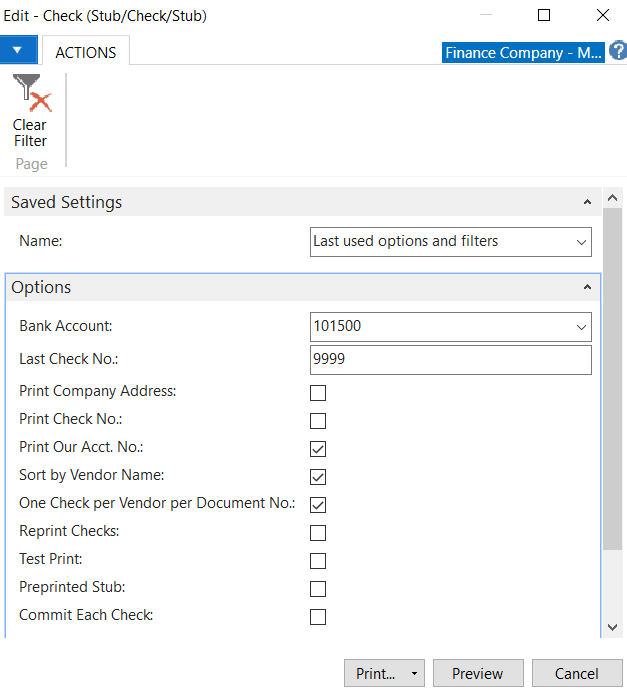Viewport: 627px width, 696px height.
Task: Click the Preview button
Action: point(477,674)
